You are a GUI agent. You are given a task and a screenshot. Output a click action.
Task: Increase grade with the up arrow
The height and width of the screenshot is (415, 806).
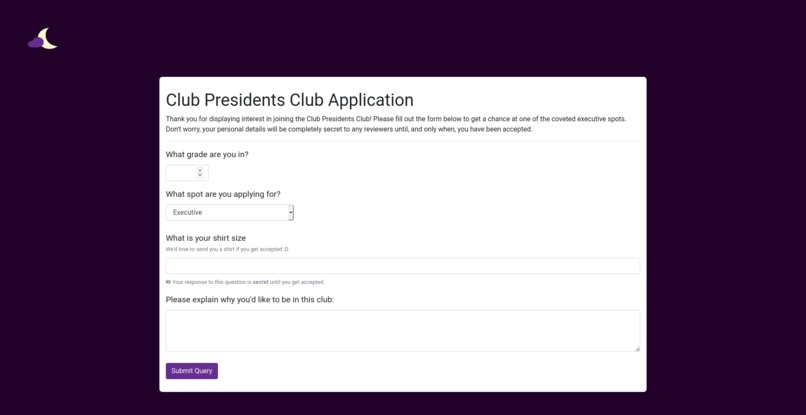[x=200, y=170]
